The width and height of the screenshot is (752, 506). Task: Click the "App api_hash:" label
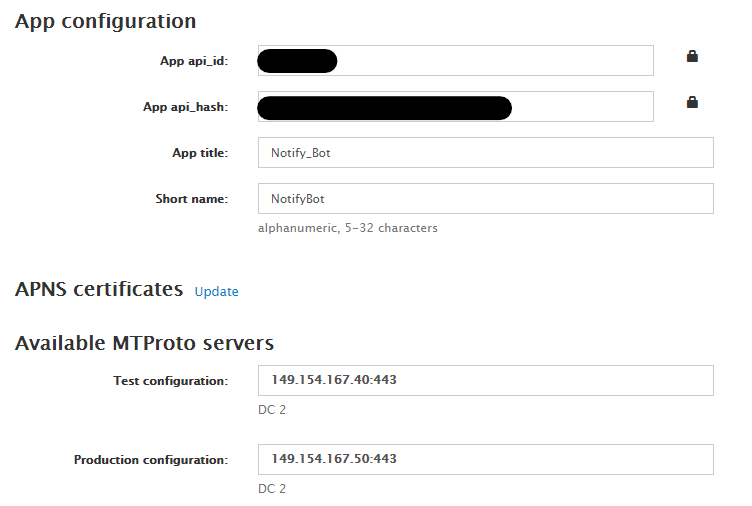185,107
